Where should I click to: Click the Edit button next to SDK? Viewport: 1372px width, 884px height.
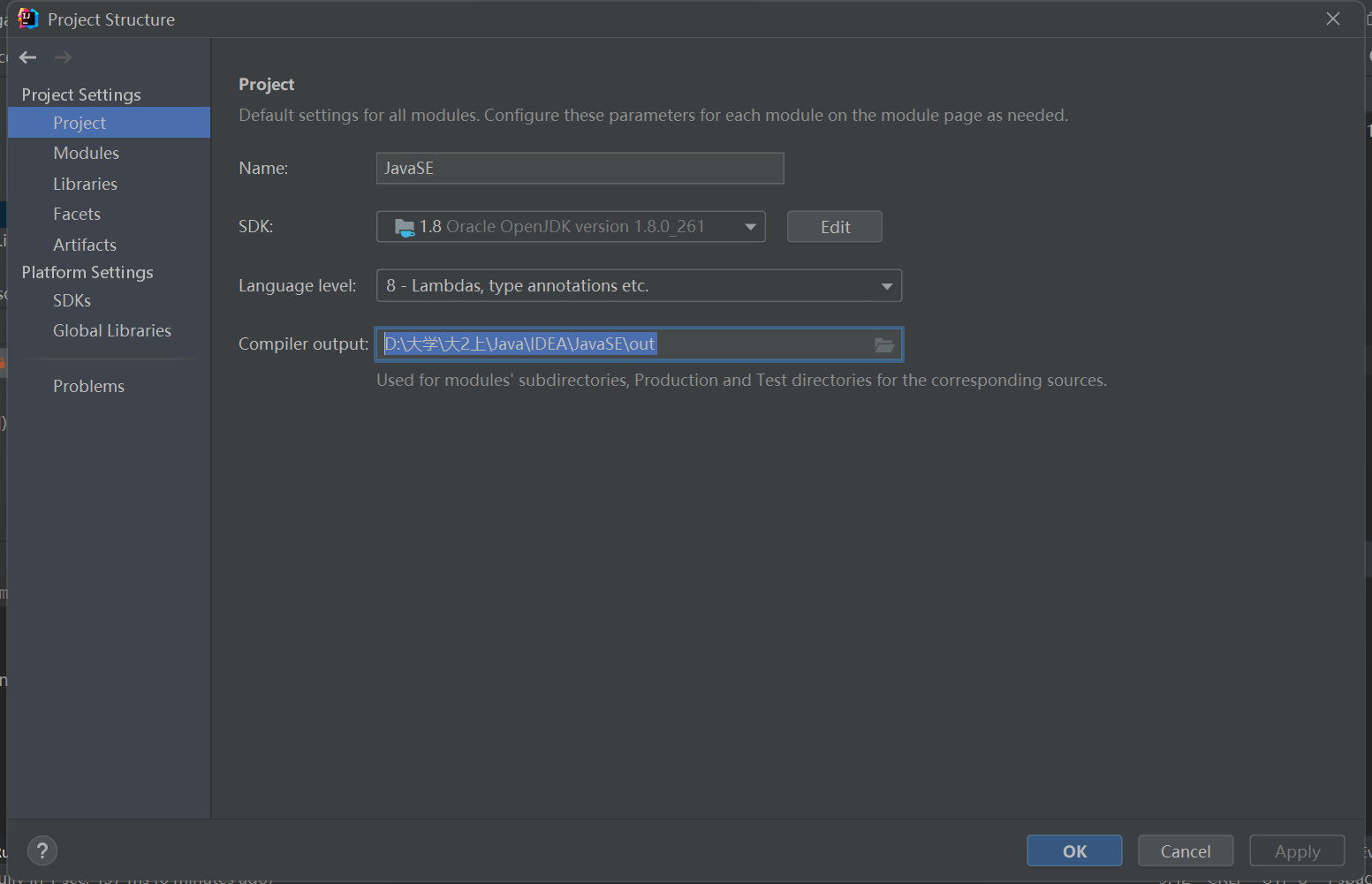tap(834, 227)
